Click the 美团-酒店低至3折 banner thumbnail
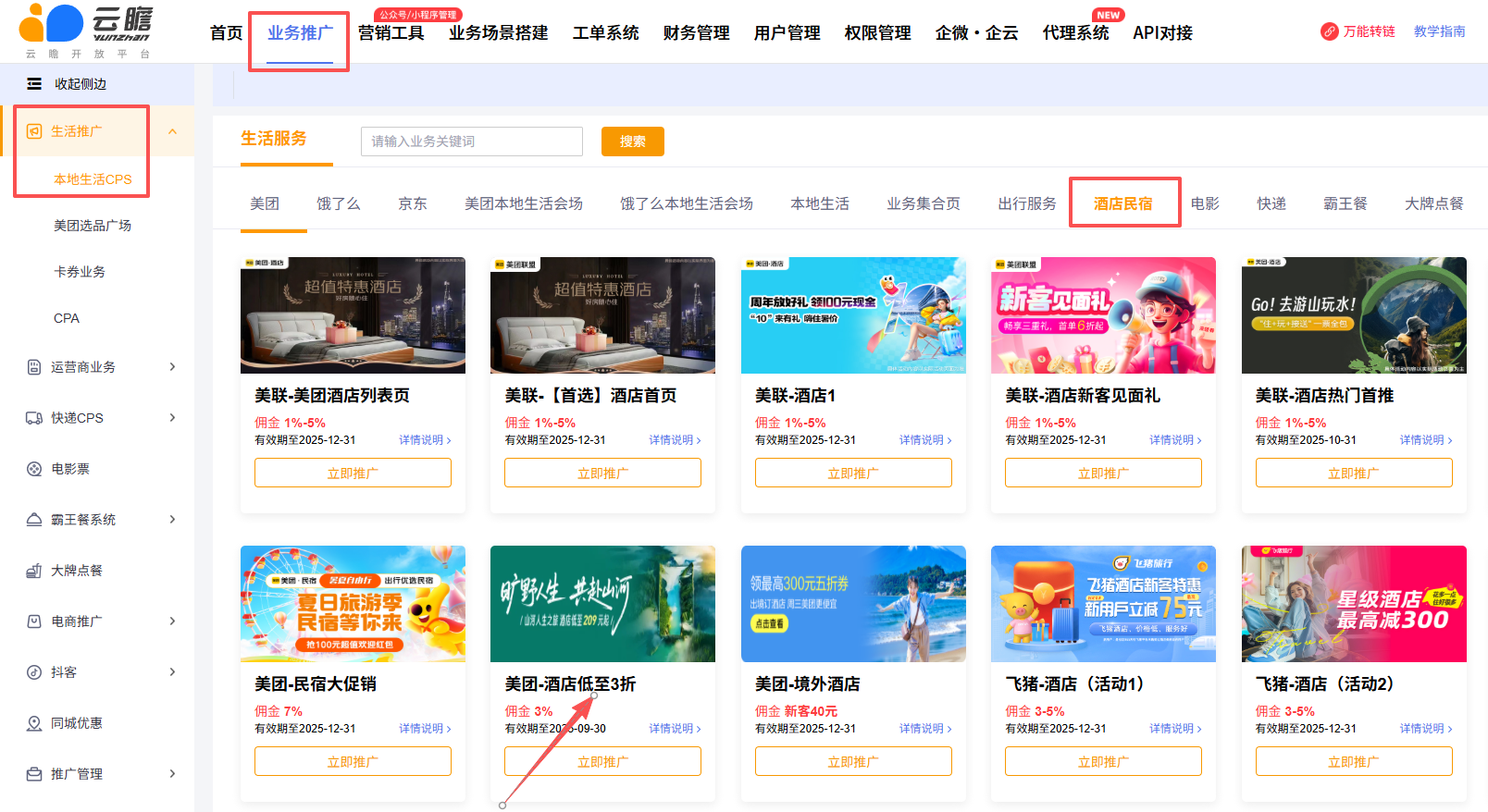1488x812 pixels. 602,604
